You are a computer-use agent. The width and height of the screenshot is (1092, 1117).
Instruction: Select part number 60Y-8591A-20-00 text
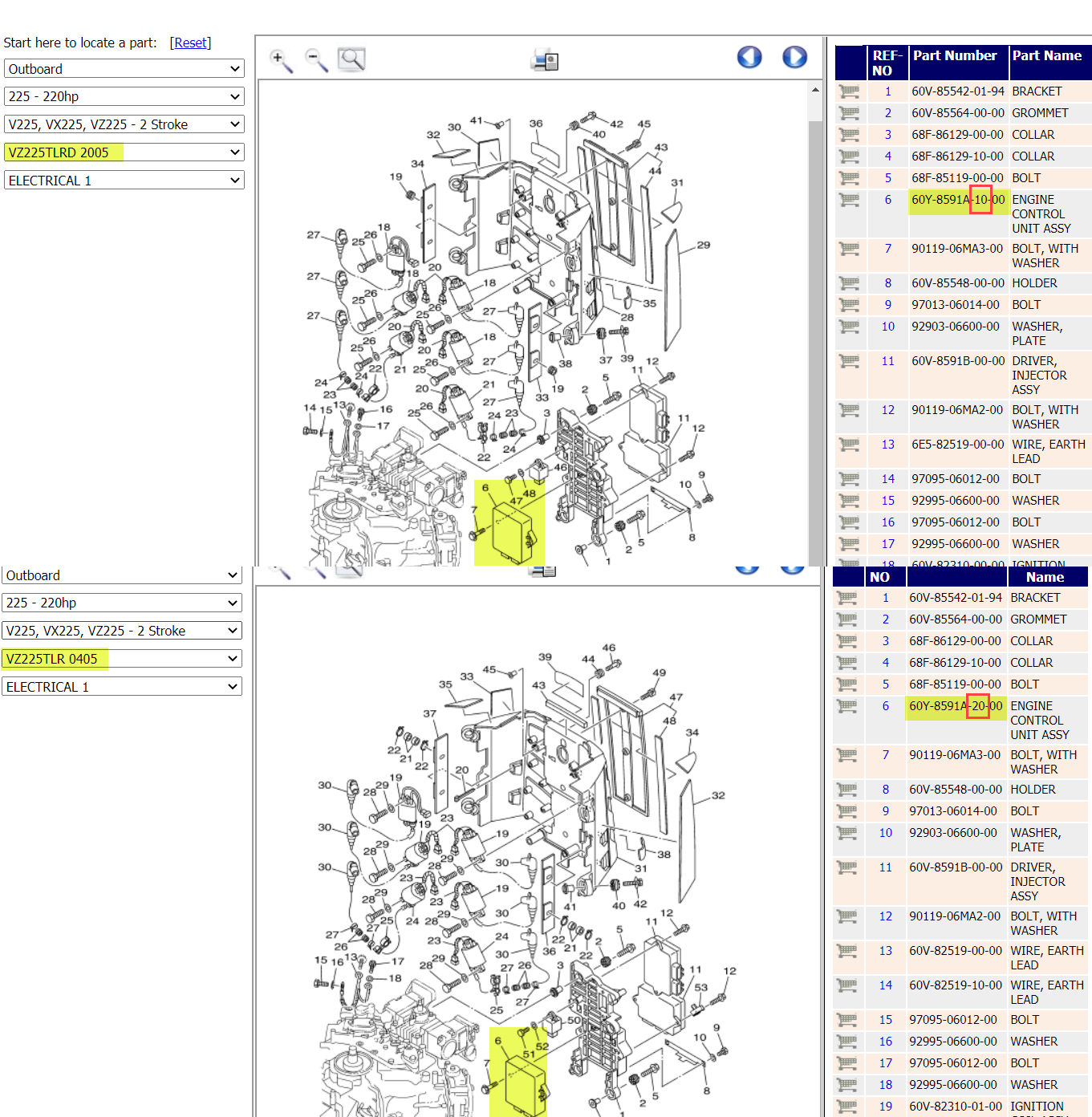tap(956, 706)
